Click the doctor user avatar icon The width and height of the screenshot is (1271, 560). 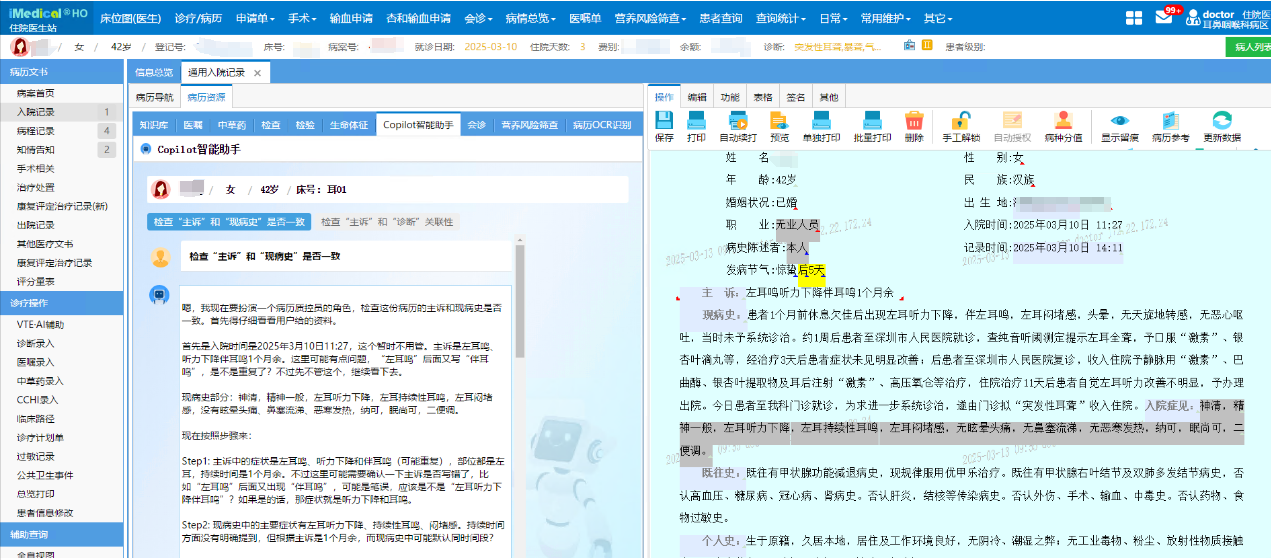tap(1193, 17)
